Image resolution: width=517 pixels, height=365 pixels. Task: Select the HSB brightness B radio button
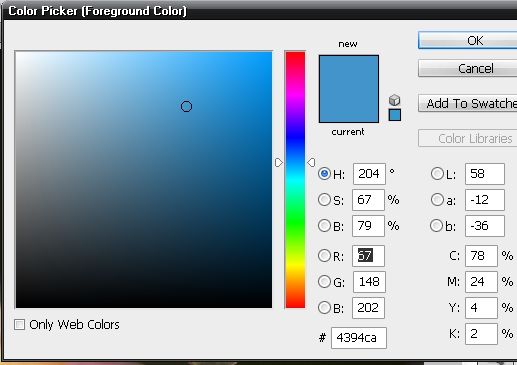point(324,226)
